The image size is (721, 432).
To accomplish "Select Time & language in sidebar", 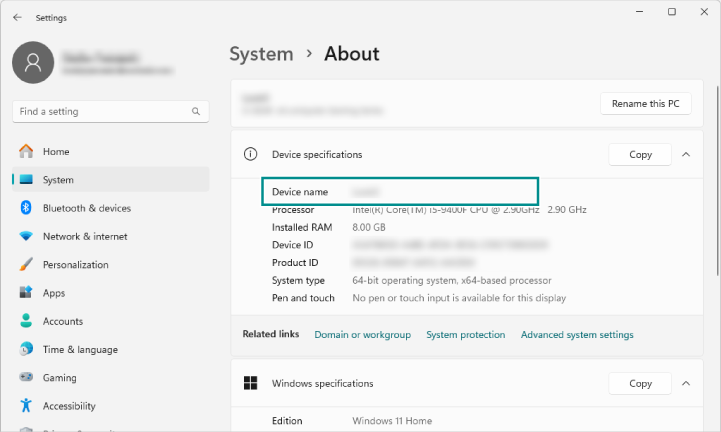I will (x=79, y=350).
